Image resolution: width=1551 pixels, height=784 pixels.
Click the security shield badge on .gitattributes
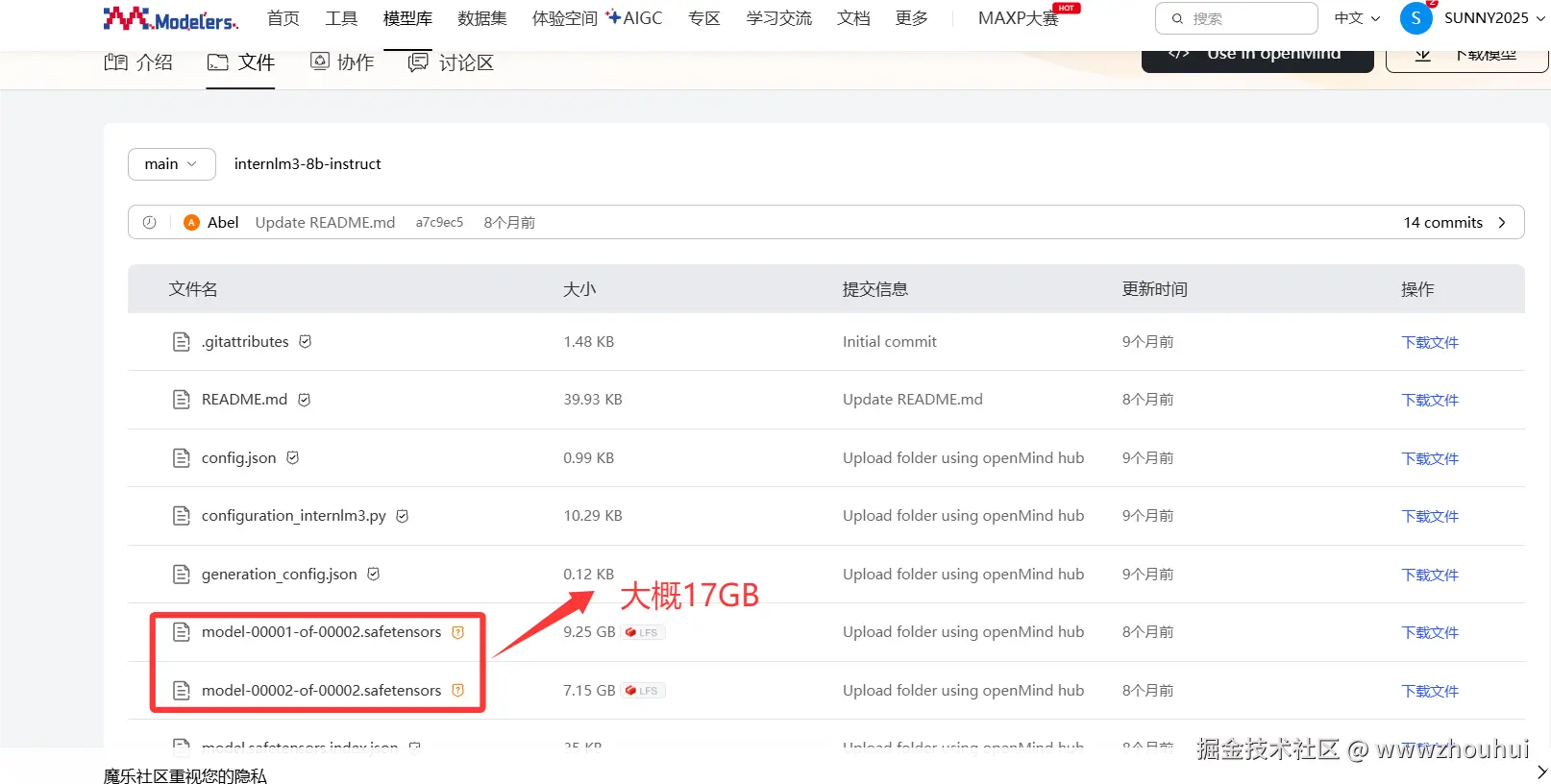pos(305,341)
